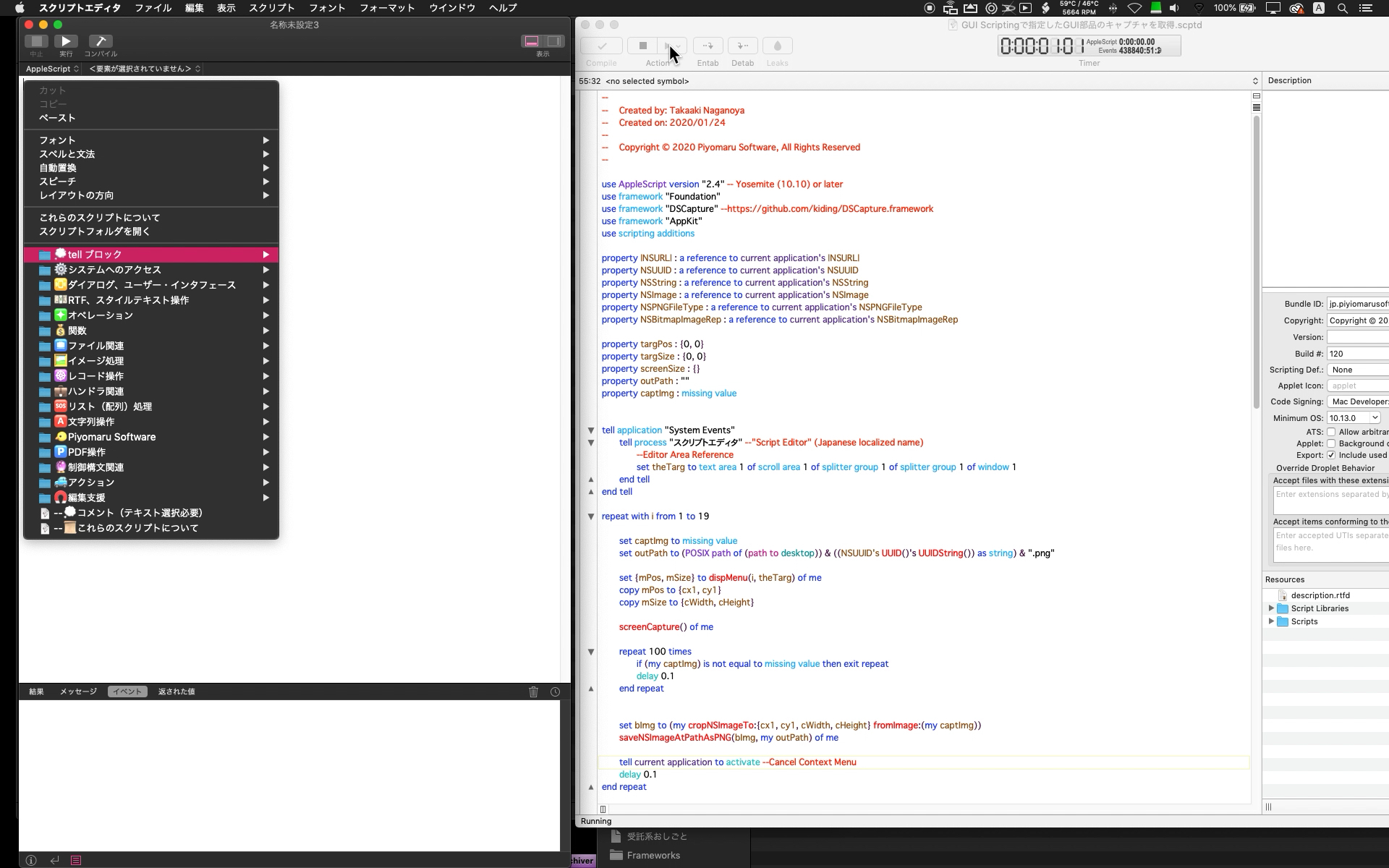Switch to 返された値 tab
This screenshot has width=1389, height=868.
[177, 692]
